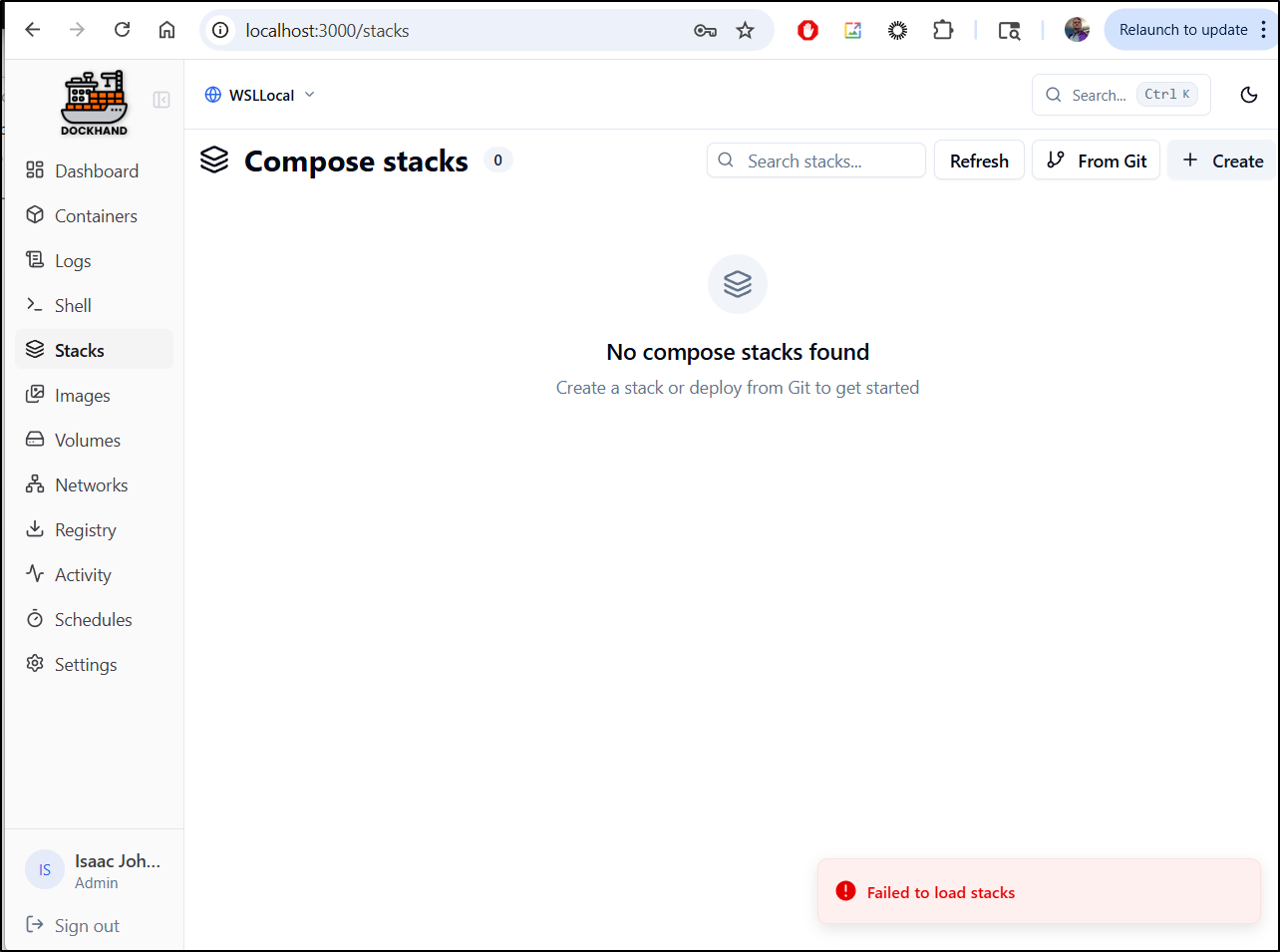Open Dashboard from the sidebar
This screenshot has height=952, width=1280.
(x=96, y=170)
